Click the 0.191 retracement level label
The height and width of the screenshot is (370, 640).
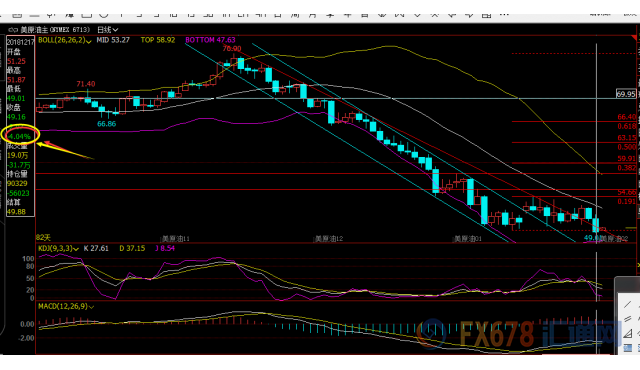tap(627, 202)
